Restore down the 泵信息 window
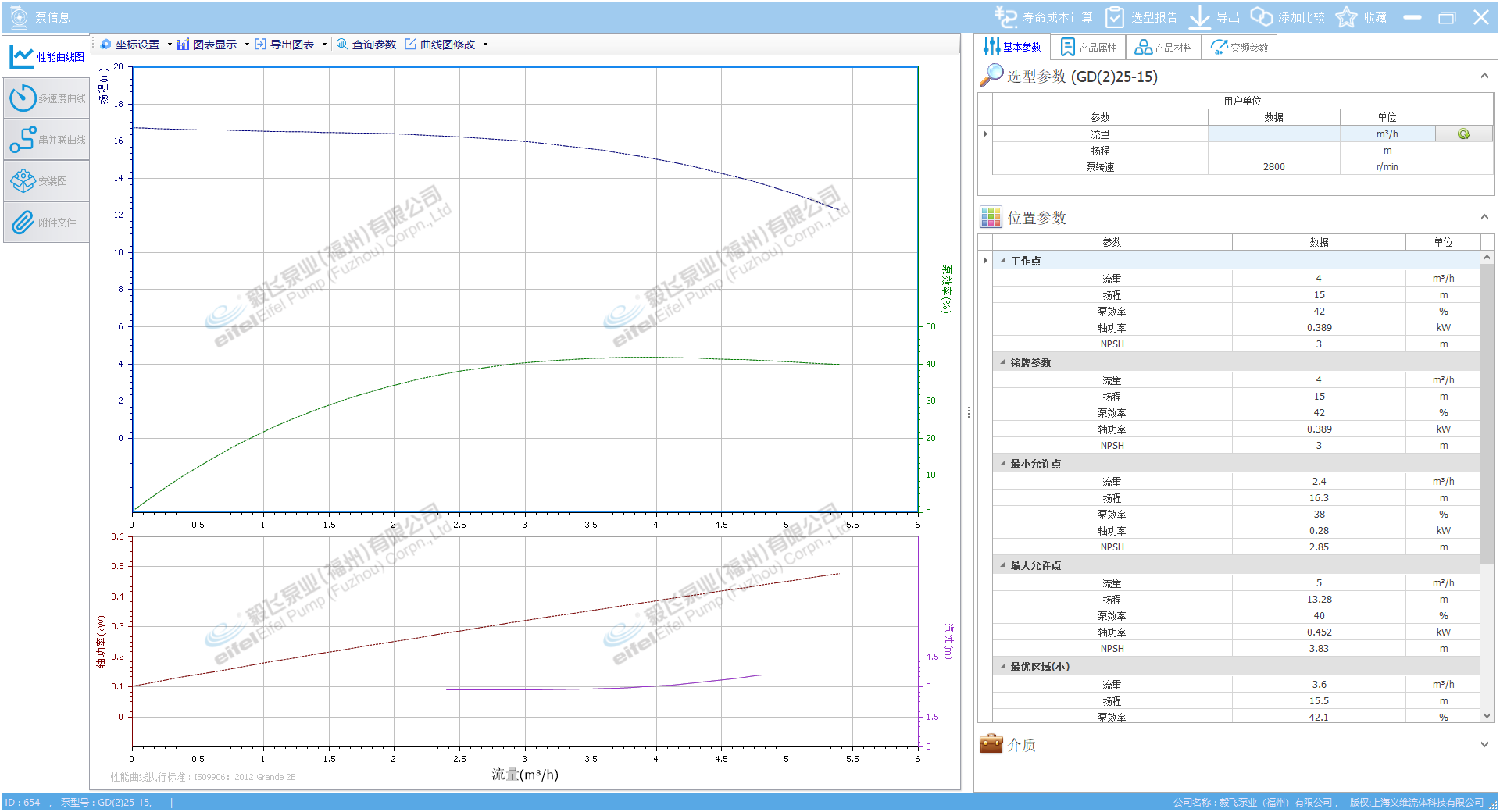The height and width of the screenshot is (812, 1500). click(1447, 17)
